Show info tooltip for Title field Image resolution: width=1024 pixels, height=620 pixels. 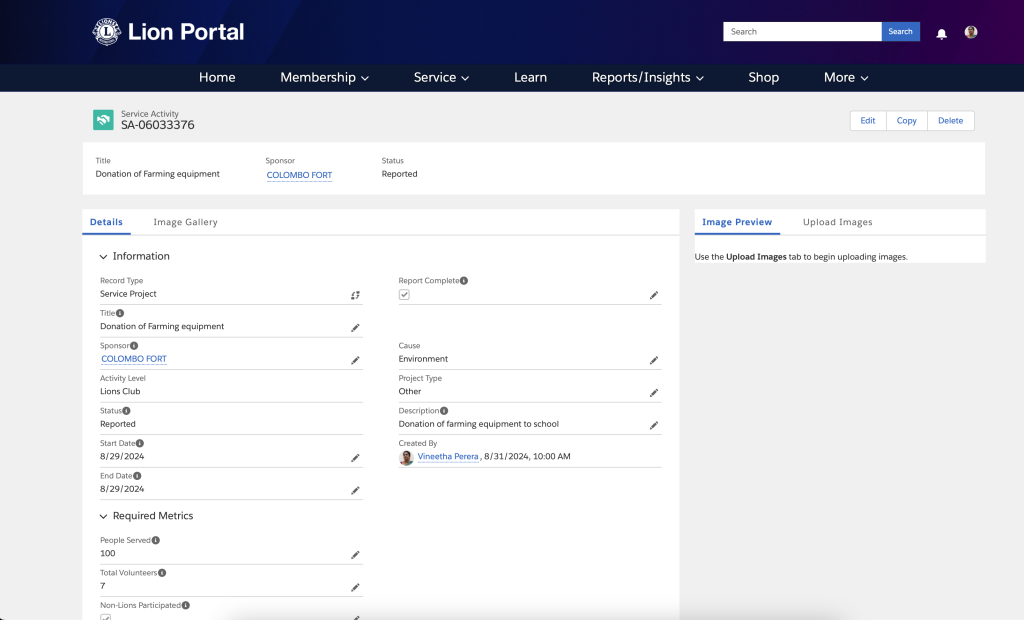pos(120,313)
